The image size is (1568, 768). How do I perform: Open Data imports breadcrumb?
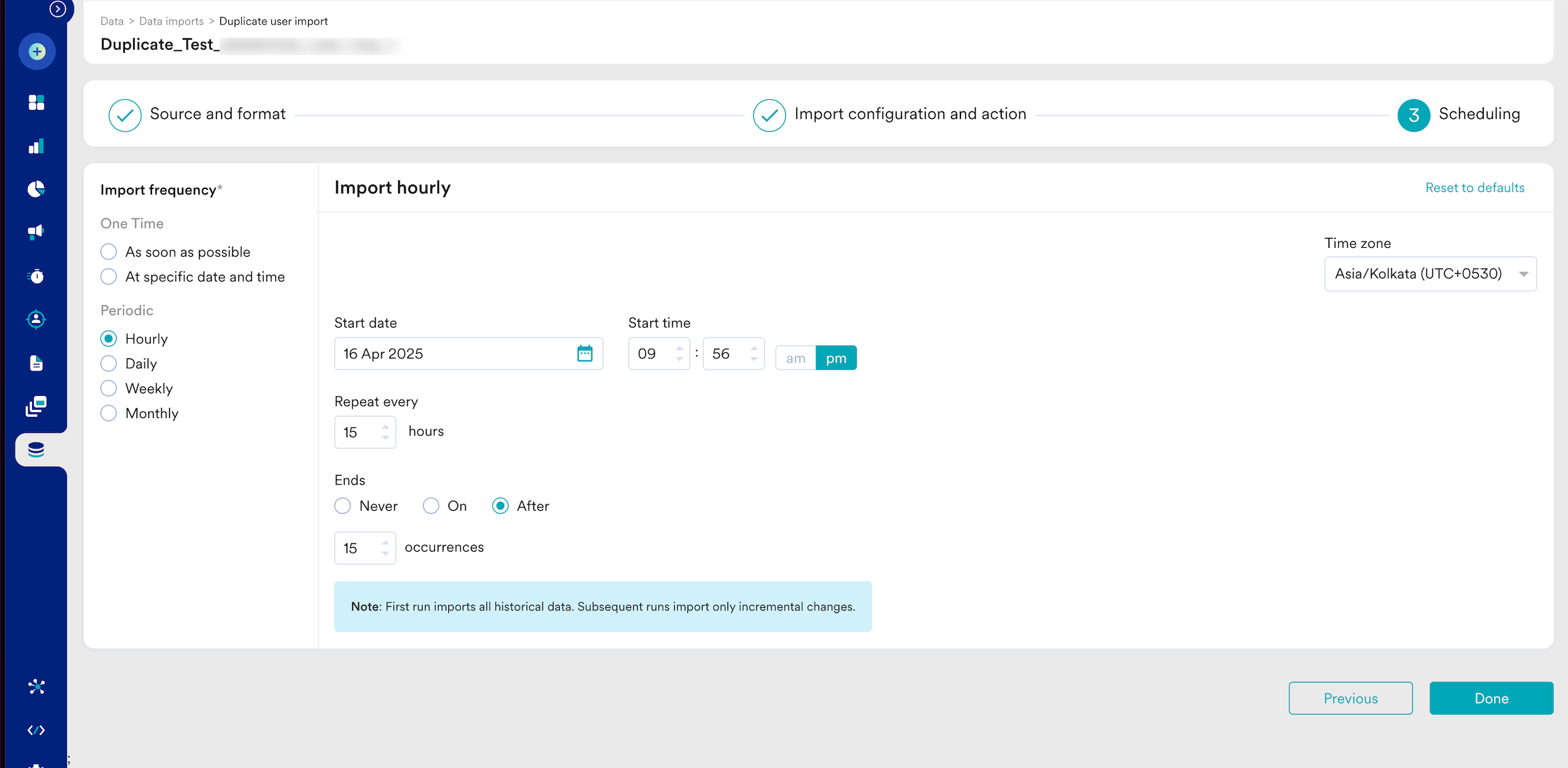coord(171,21)
